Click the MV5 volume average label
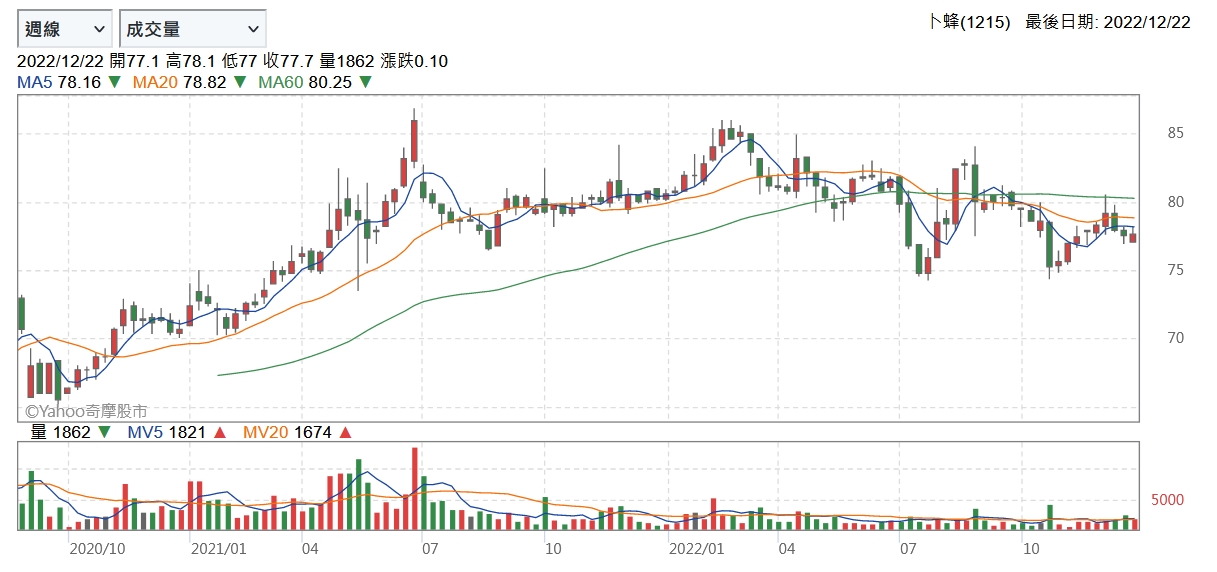 145,433
